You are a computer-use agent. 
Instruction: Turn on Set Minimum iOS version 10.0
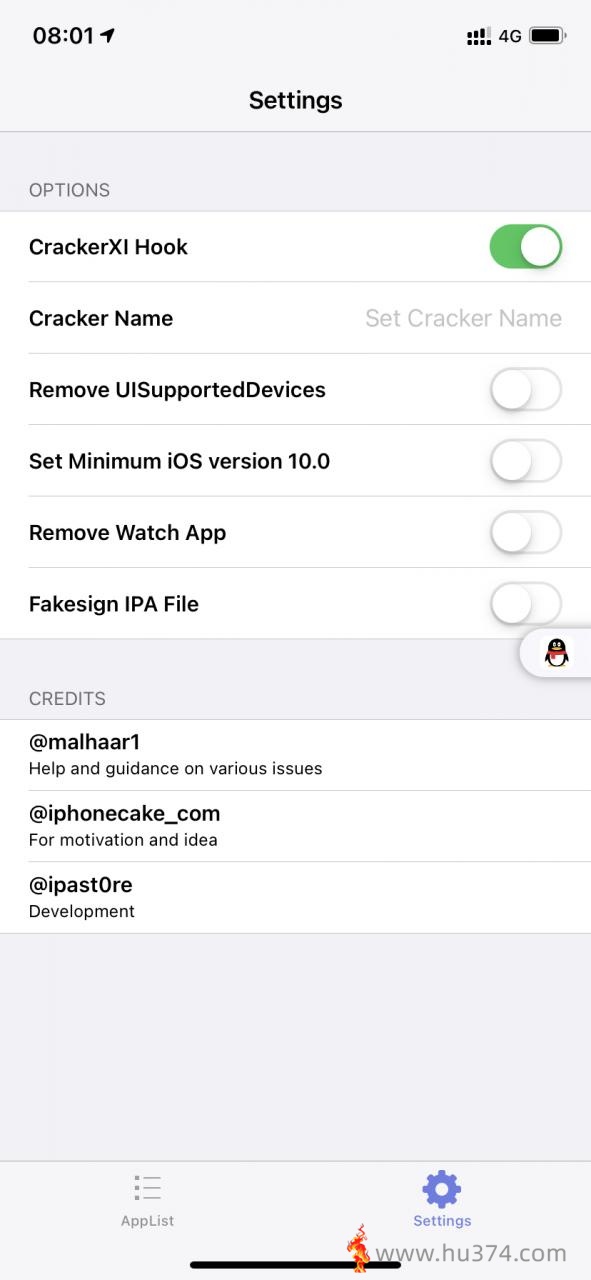tap(526, 461)
